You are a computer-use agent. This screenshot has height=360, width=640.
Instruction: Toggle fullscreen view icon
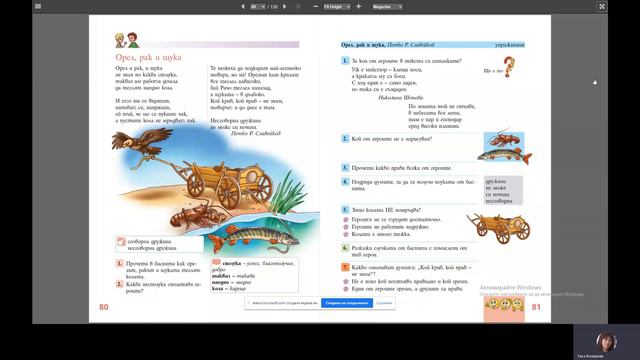[602, 7]
